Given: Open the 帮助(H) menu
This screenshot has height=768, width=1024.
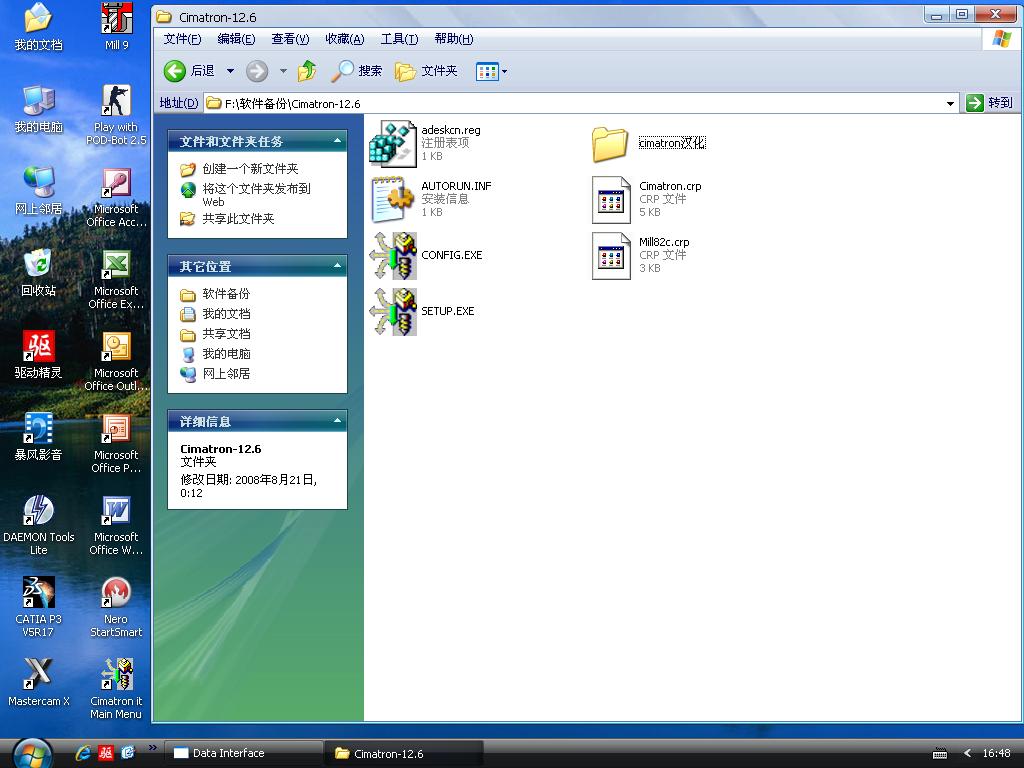Looking at the screenshot, I should click(x=454, y=39).
